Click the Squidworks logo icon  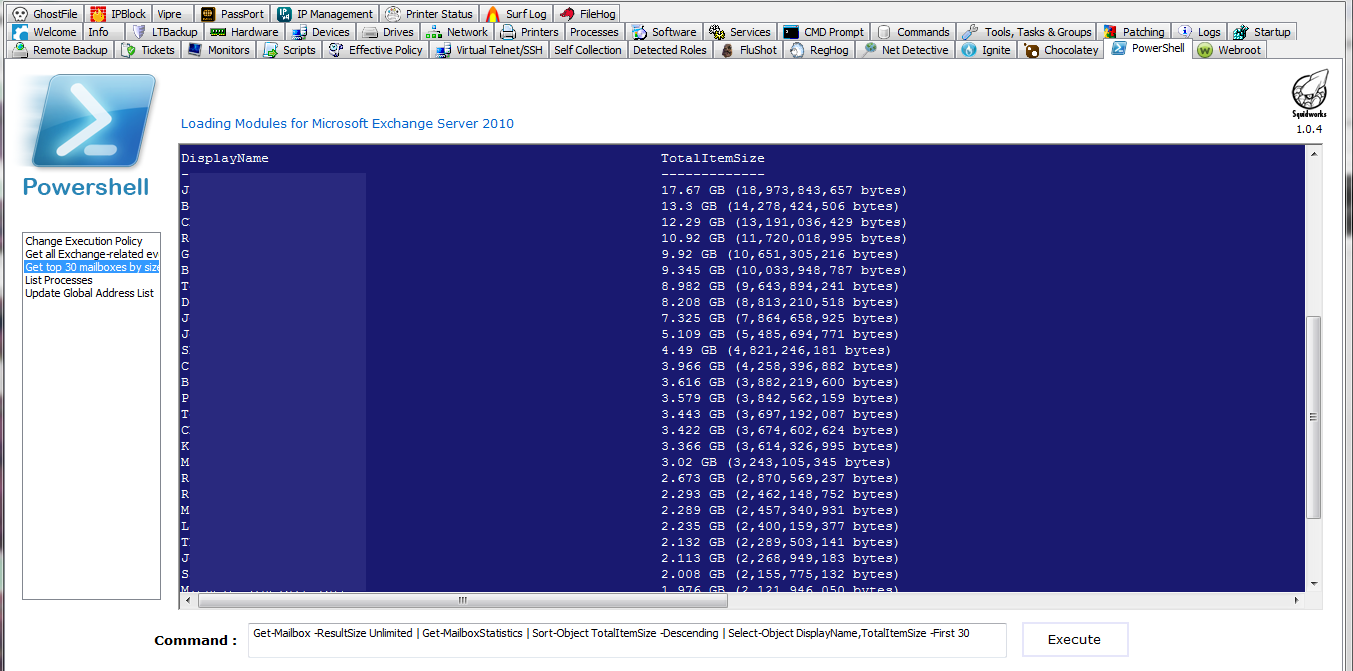pos(1309,92)
